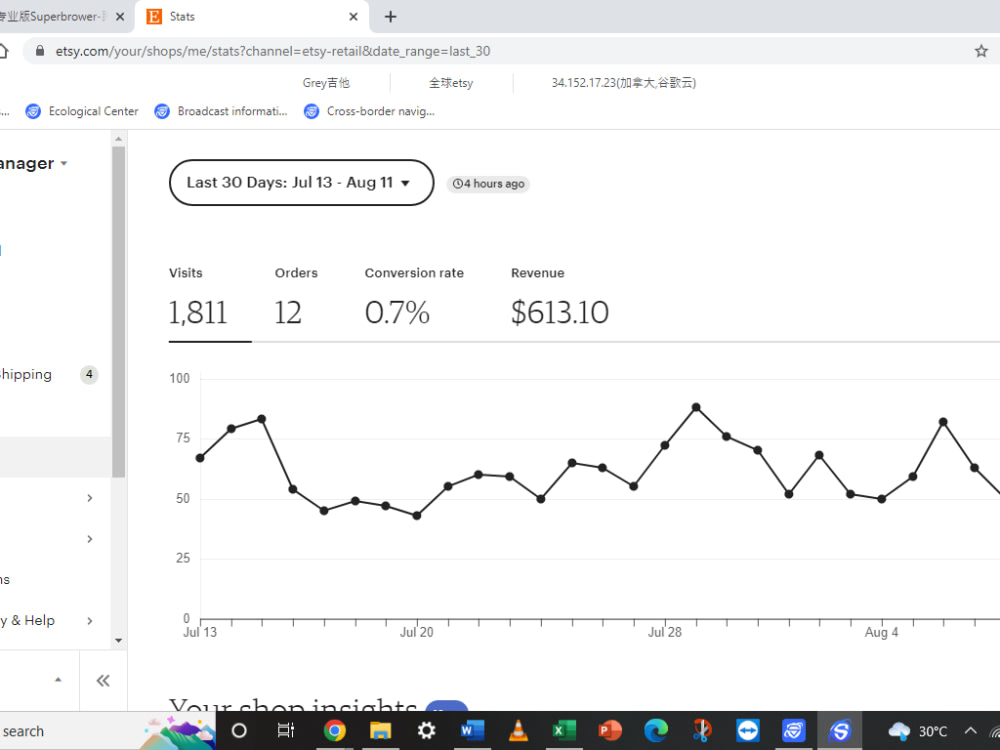Open the blue shield browser icon in taskbar
This screenshot has width=1000, height=750.
pyautogui.click(x=793, y=731)
